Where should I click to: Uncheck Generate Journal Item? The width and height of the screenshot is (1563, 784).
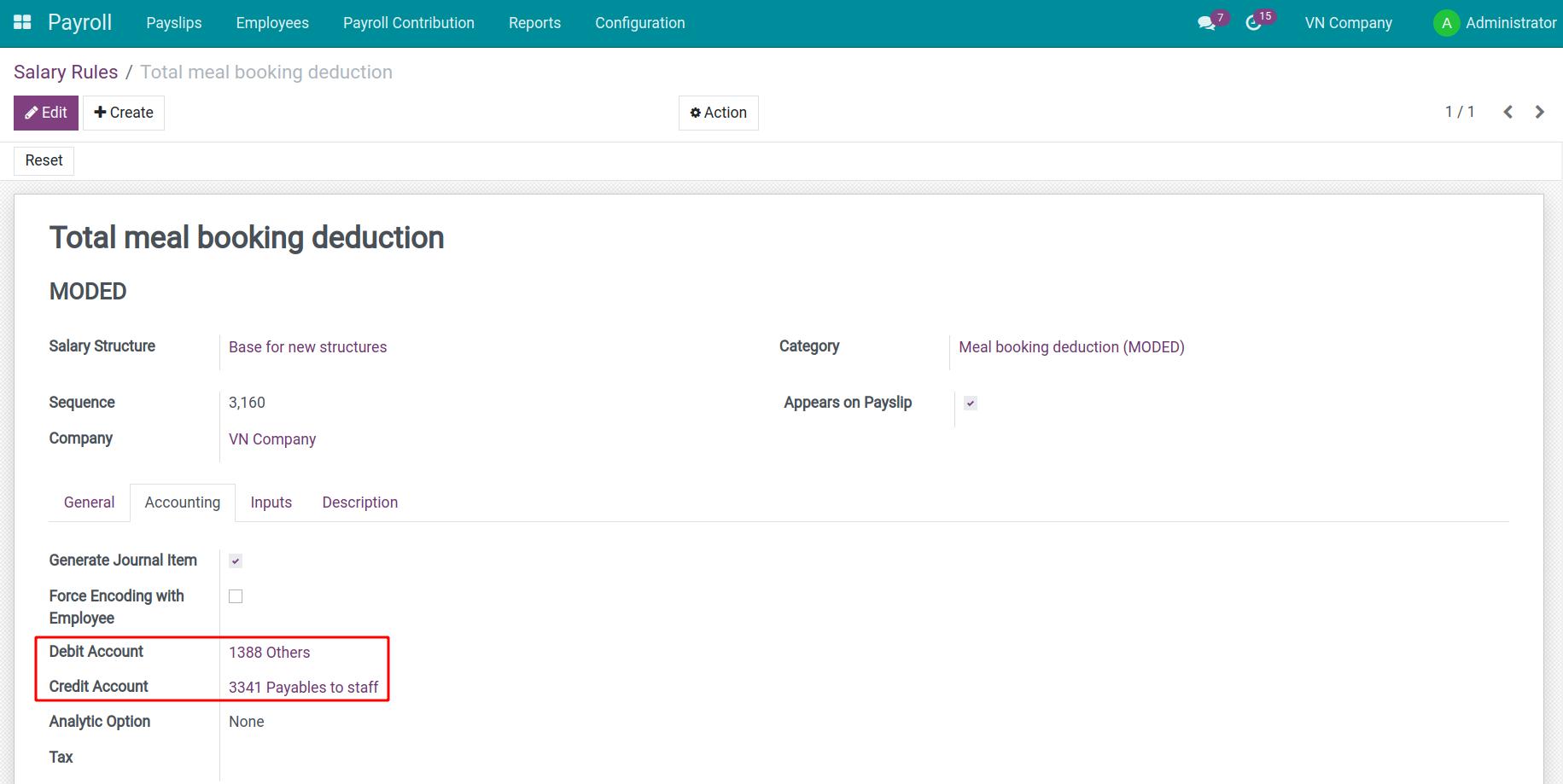pyautogui.click(x=235, y=560)
